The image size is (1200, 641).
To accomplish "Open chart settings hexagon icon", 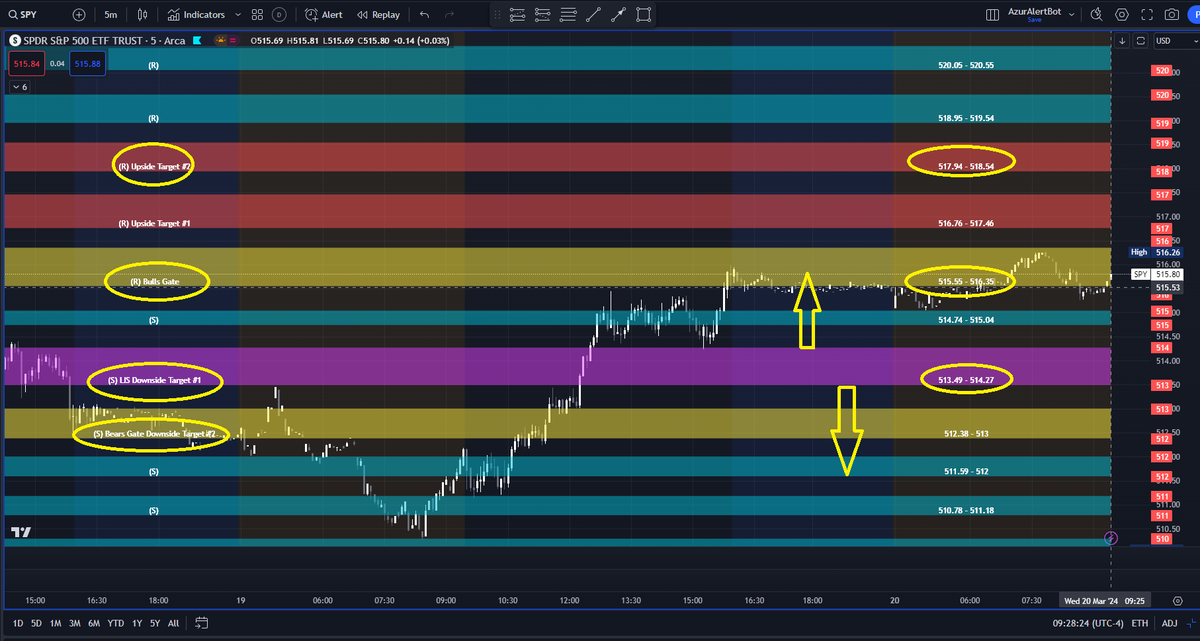I will [1121, 15].
